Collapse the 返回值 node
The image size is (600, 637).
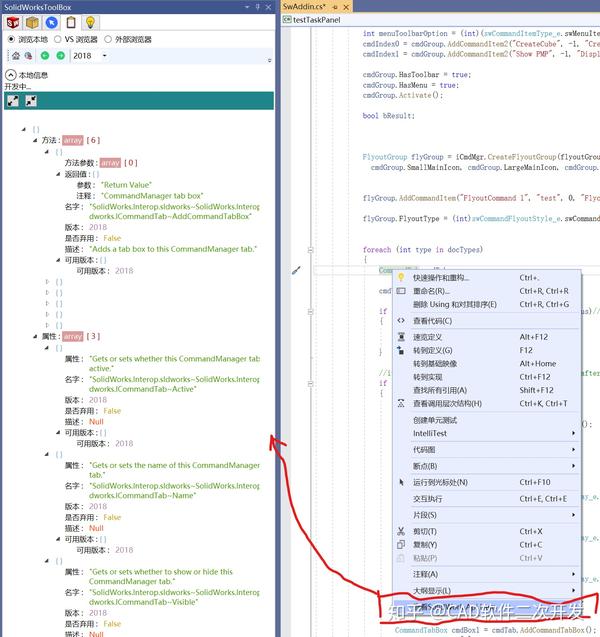click(58, 174)
